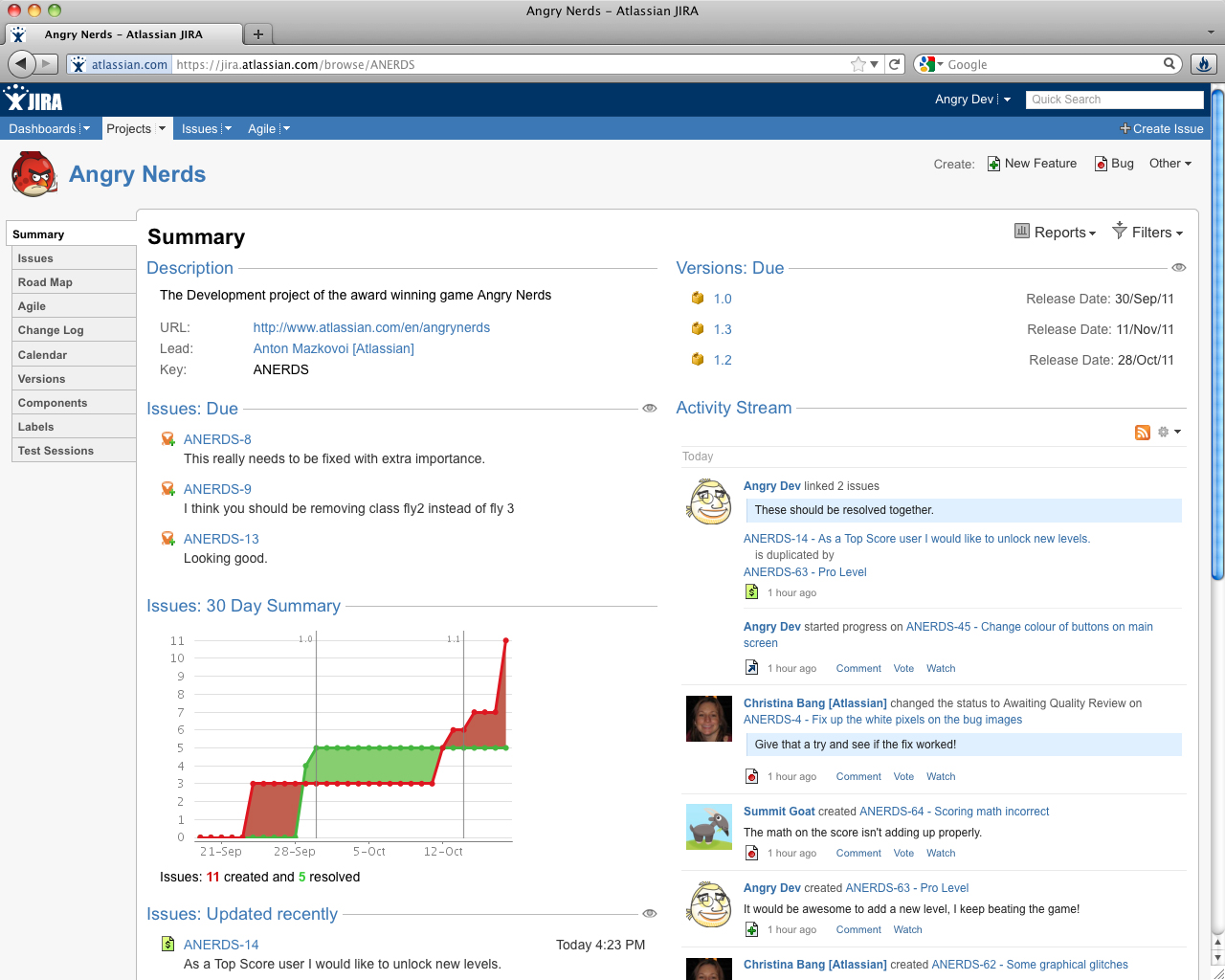The width and height of the screenshot is (1225, 980).
Task: Open the Road Map sidebar tab
Action: (x=74, y=282)
